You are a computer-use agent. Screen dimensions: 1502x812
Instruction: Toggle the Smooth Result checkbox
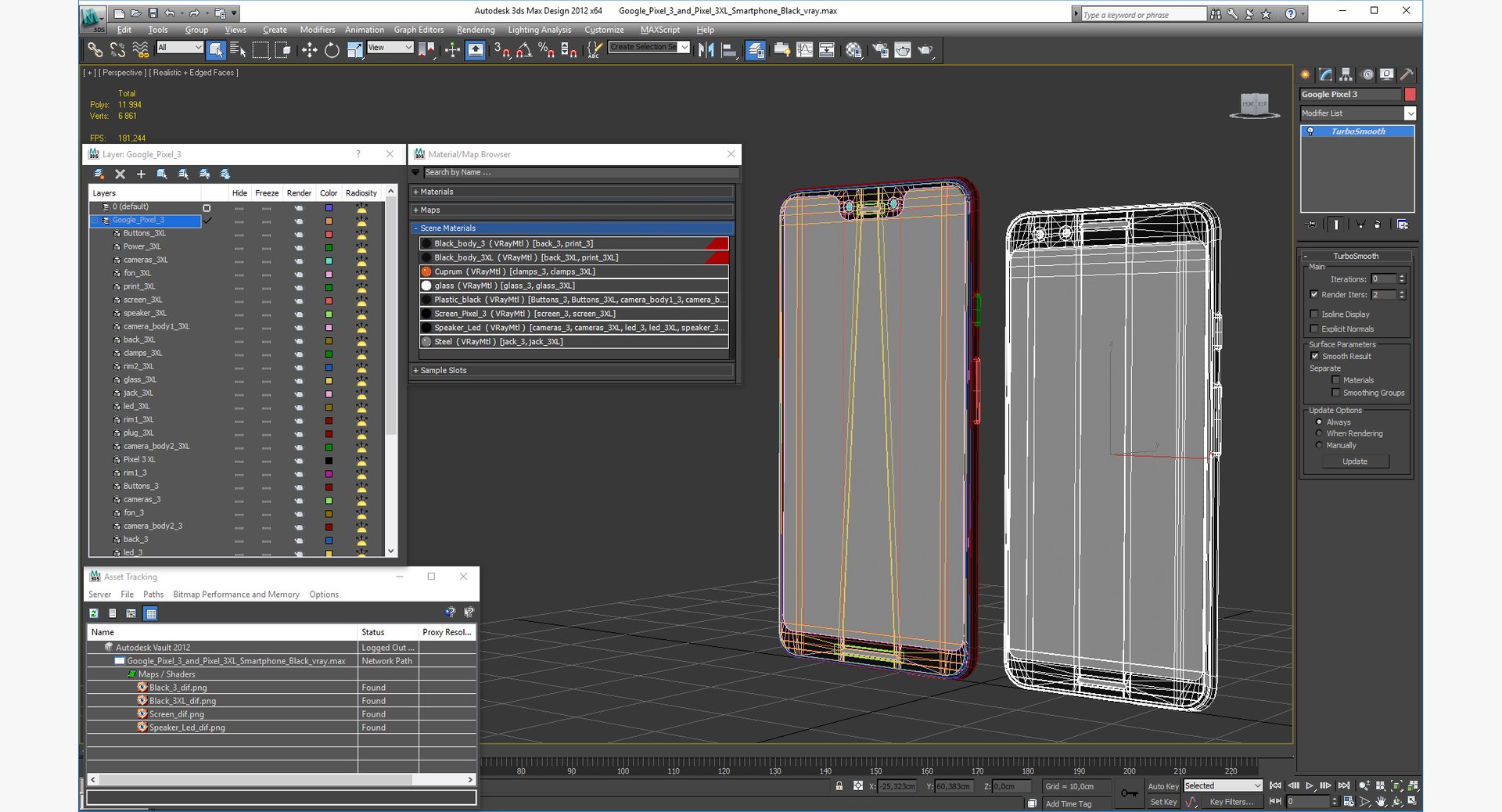pos(1315,357)
